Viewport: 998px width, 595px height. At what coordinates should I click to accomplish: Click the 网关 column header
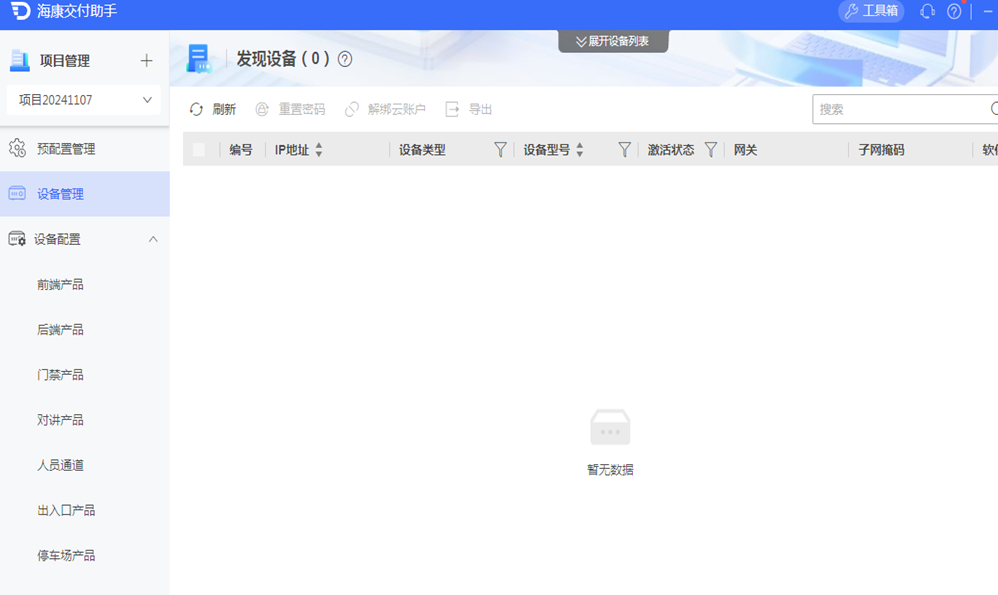click(x=745, y=150)
